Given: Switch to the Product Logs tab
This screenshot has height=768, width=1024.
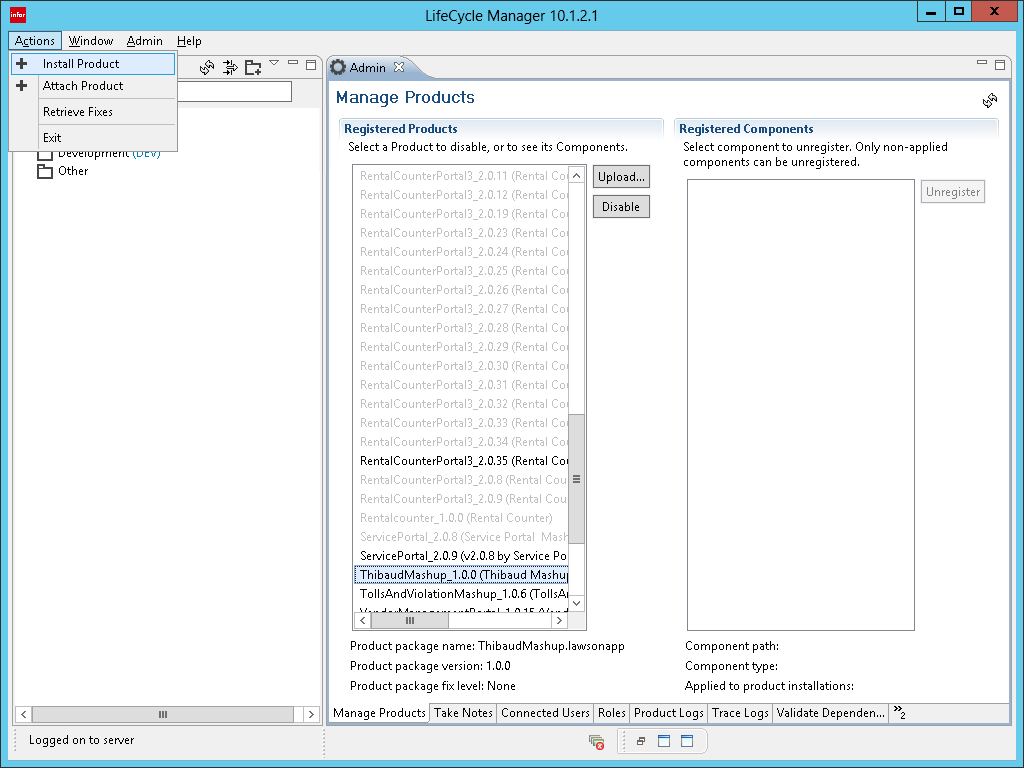Looking at the screenshot, I should (x=668, y=713).
